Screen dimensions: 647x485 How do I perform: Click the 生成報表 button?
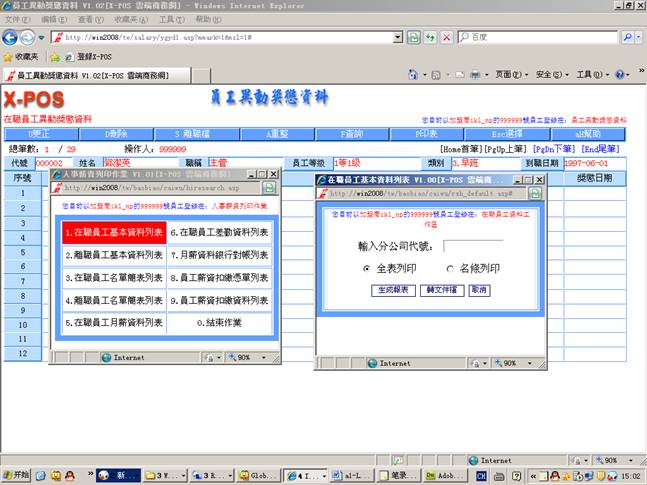pyautogui.click(x=393, y=290)
